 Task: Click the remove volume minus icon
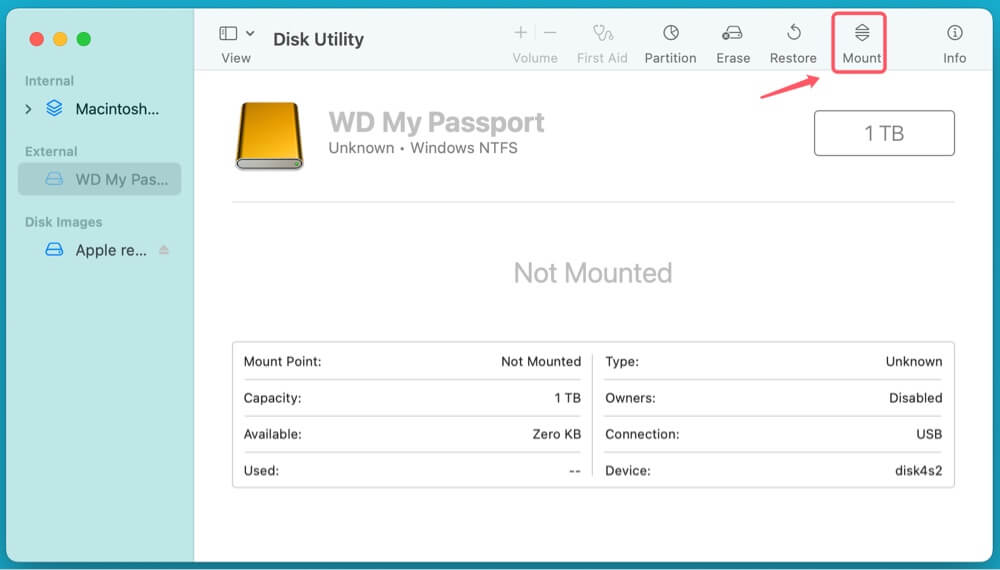pos(550,34)
